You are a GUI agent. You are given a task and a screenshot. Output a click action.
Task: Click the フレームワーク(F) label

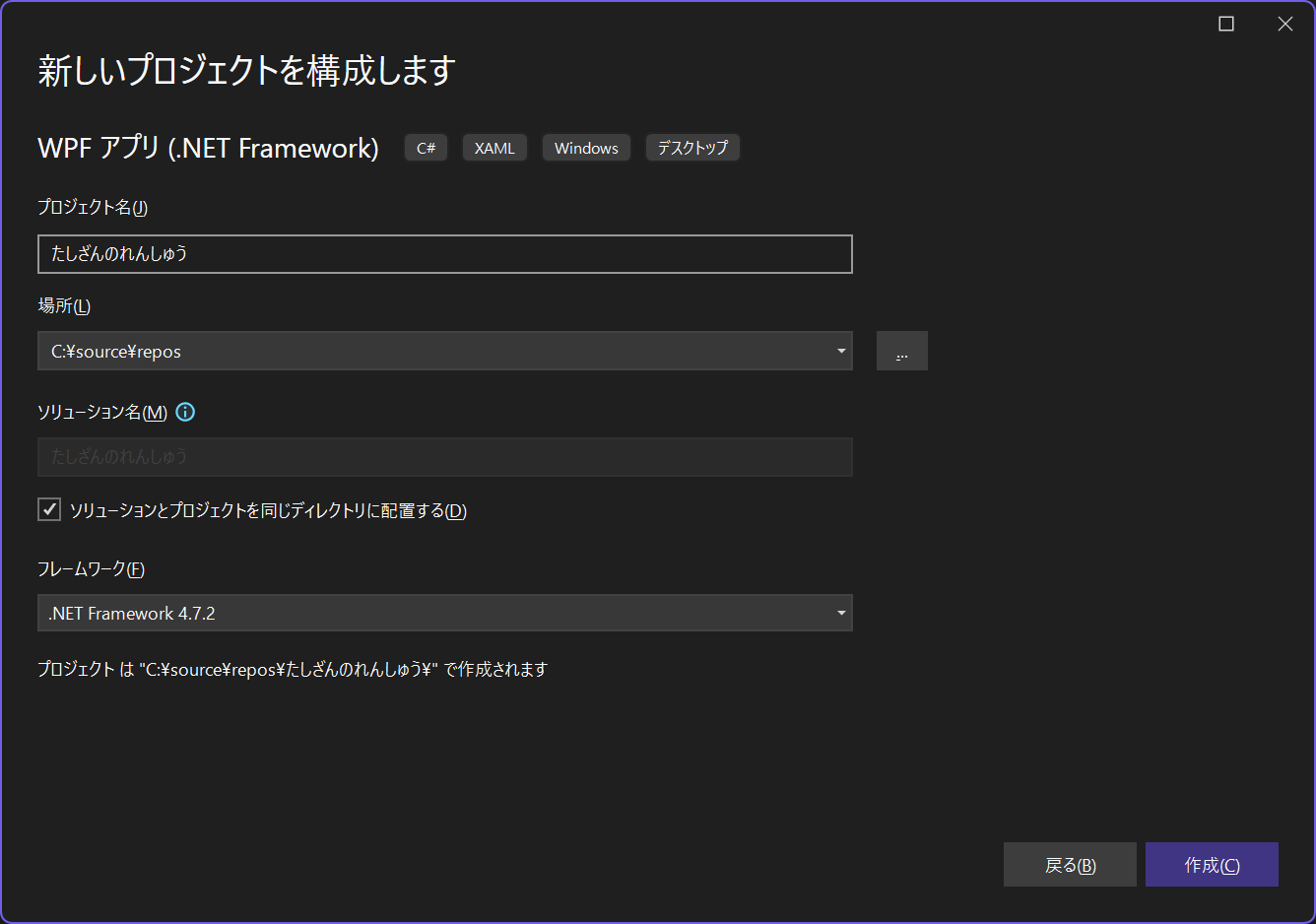click(x=91, y=569)
